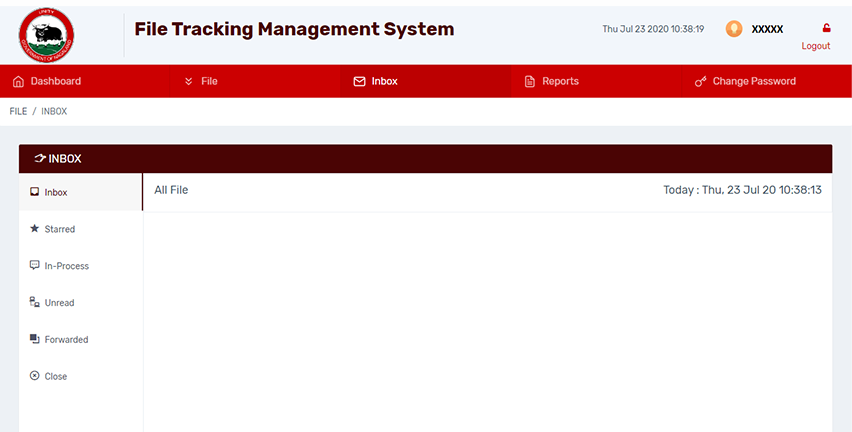Viewport: 852px width, 432px height.
Task: Click the orange user avatar icon
Action: (734, 29)
